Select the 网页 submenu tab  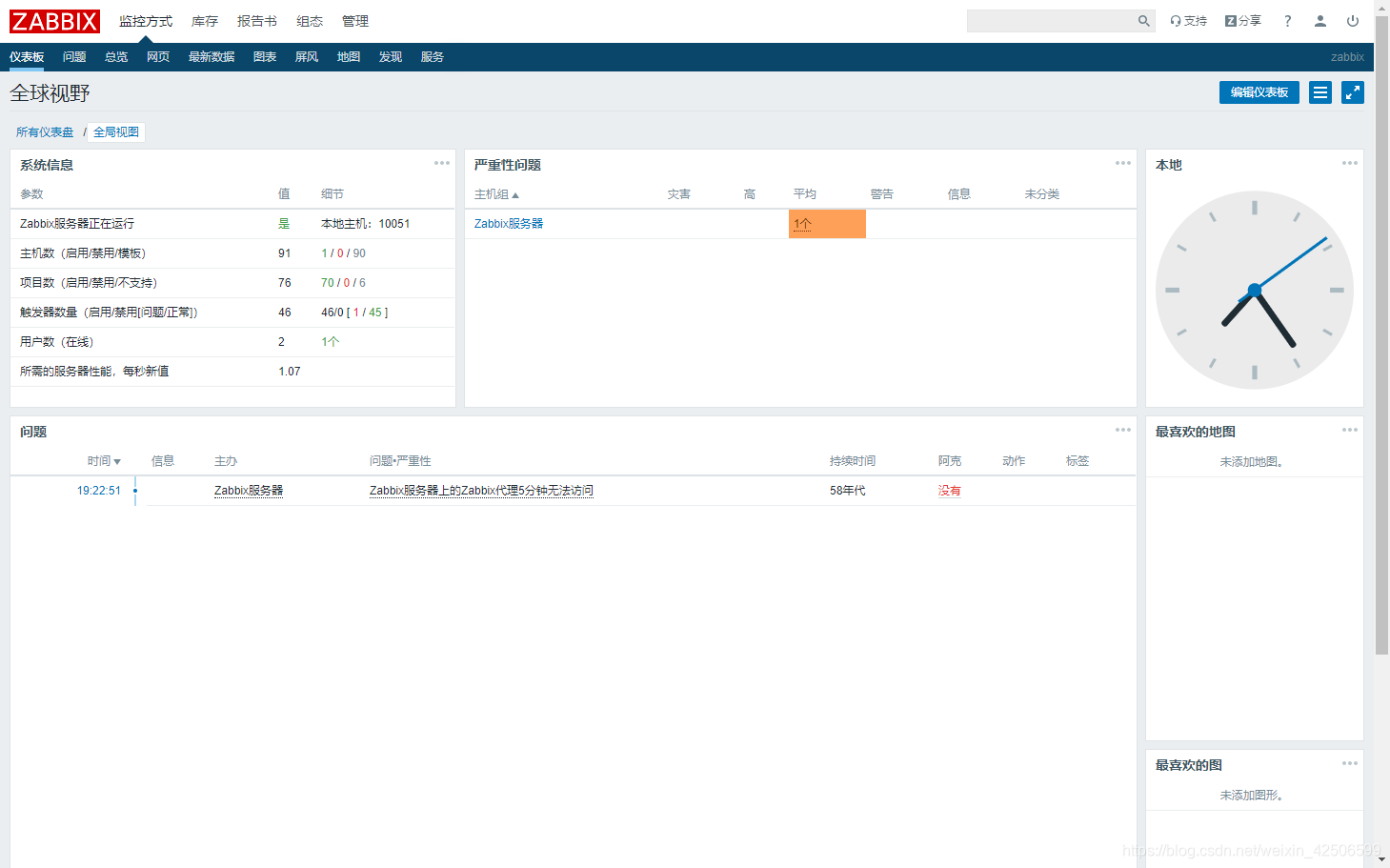pyautogui.click(x=158, y=57)
